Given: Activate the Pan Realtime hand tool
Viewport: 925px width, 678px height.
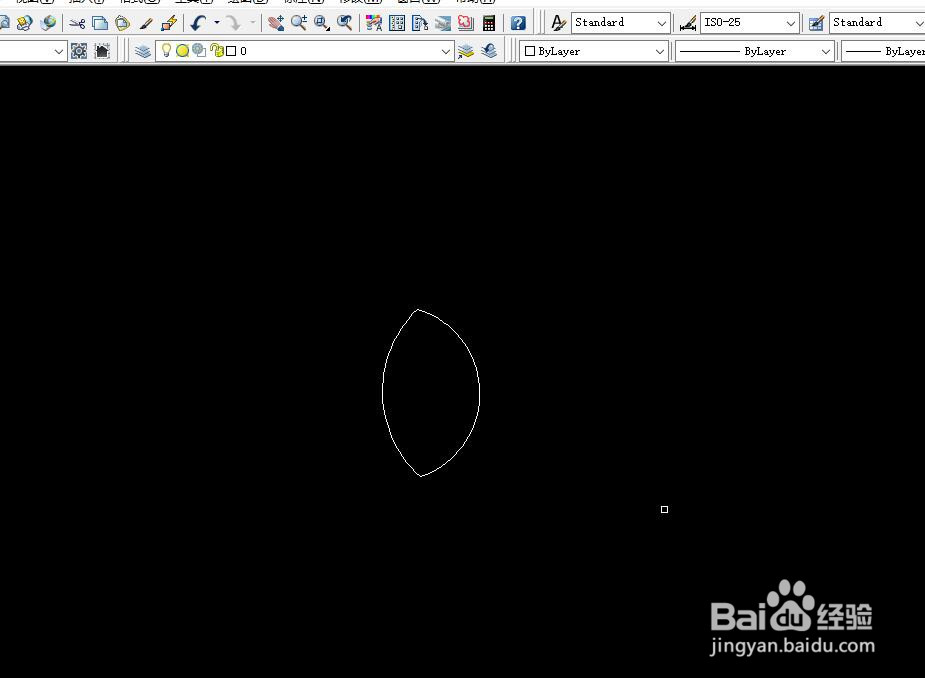Looking at the screenshot, I should click(x=275, y=23).
